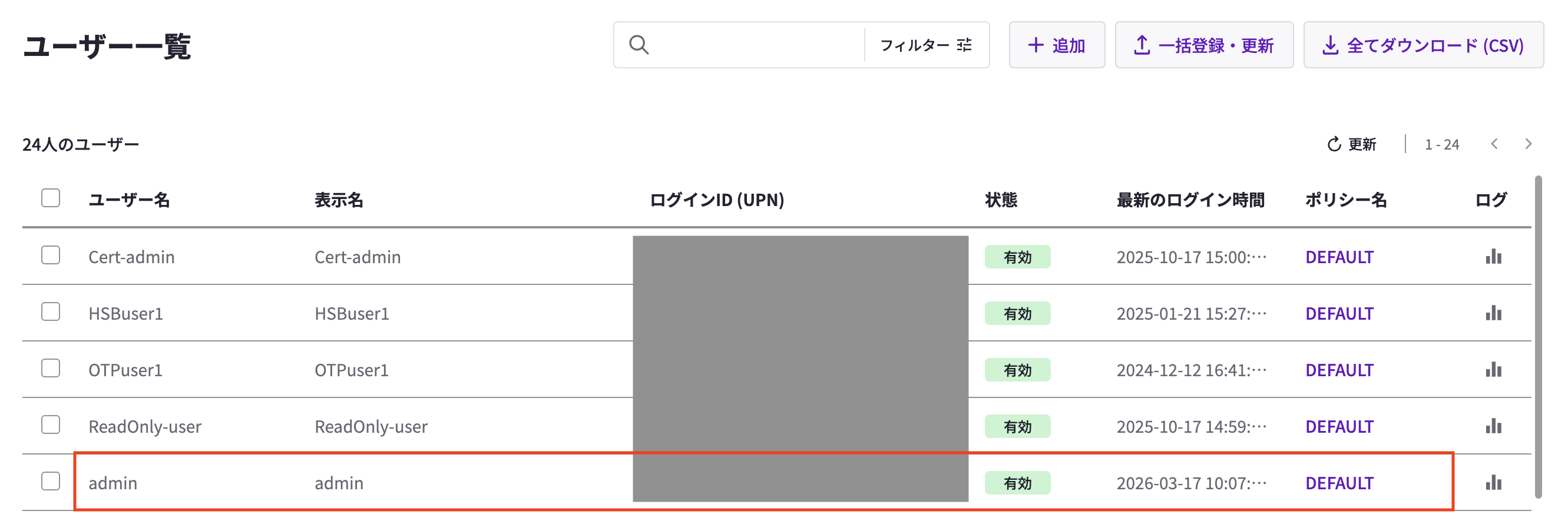Open 一括登録・更新 bulk registration
The height and width of the screenshot is (524, 1568).
click(x=1204, y=45)
